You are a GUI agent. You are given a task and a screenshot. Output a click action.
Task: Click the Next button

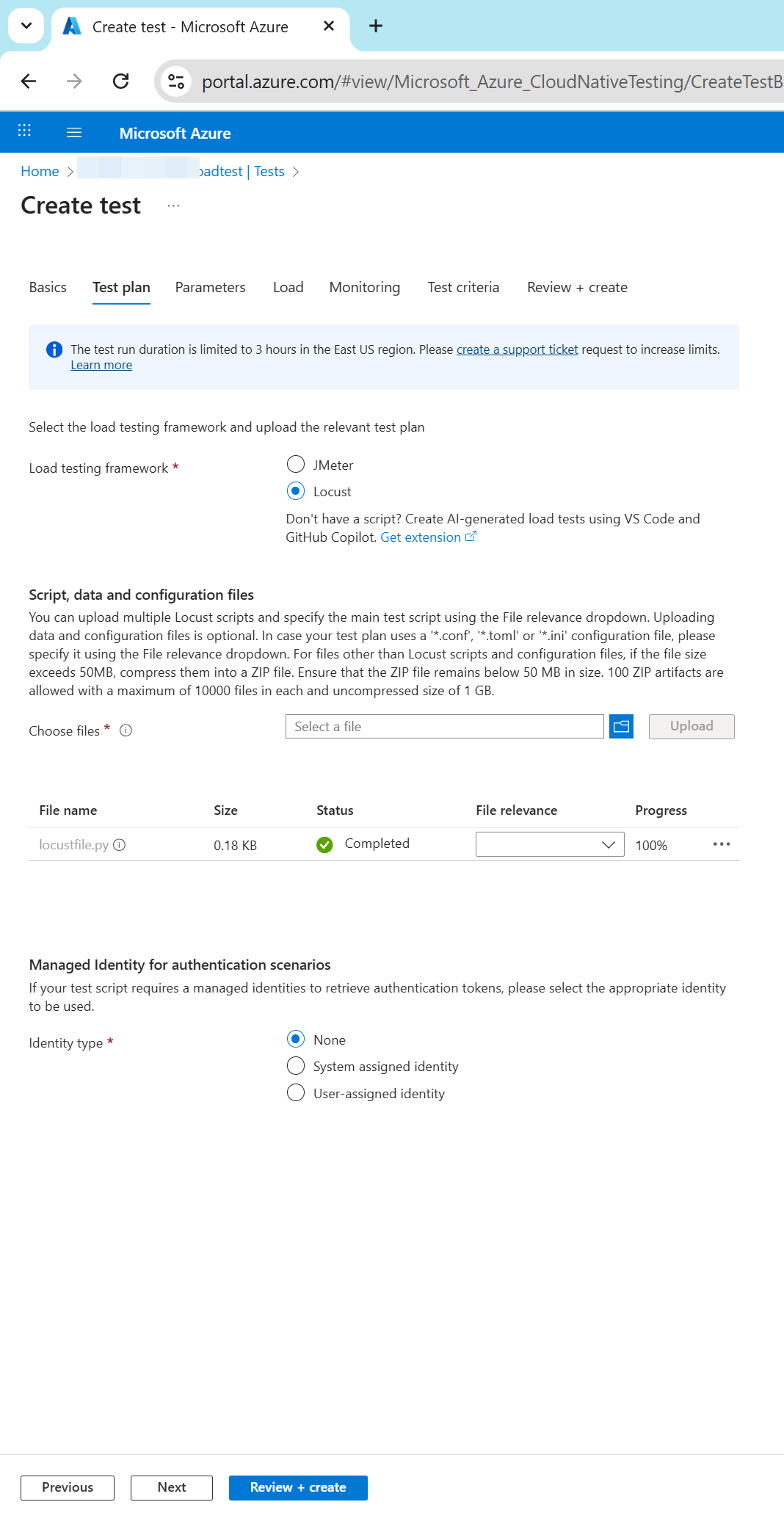(172, 1487)
